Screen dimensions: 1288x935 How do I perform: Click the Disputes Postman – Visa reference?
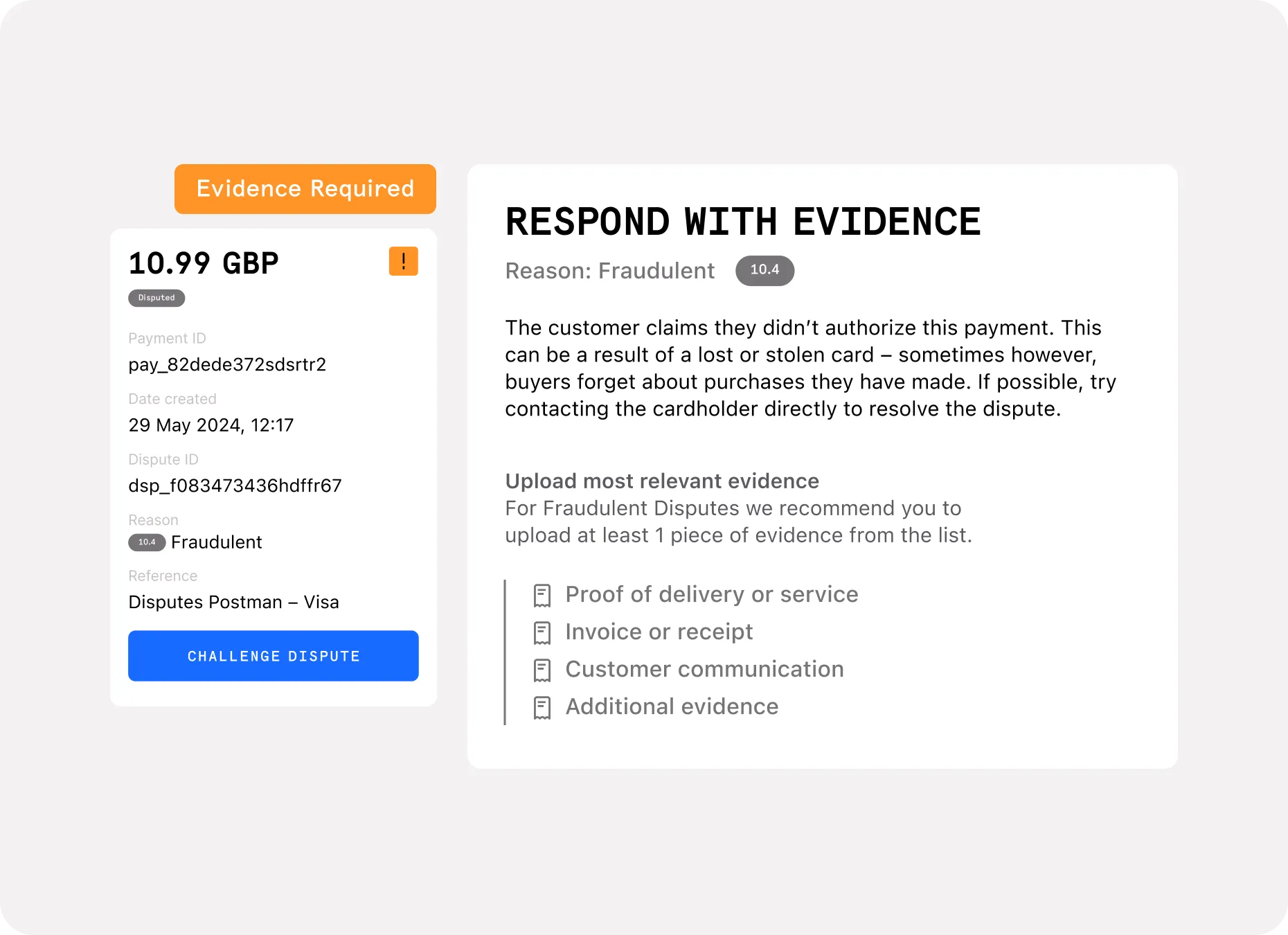tap(234, 602)
